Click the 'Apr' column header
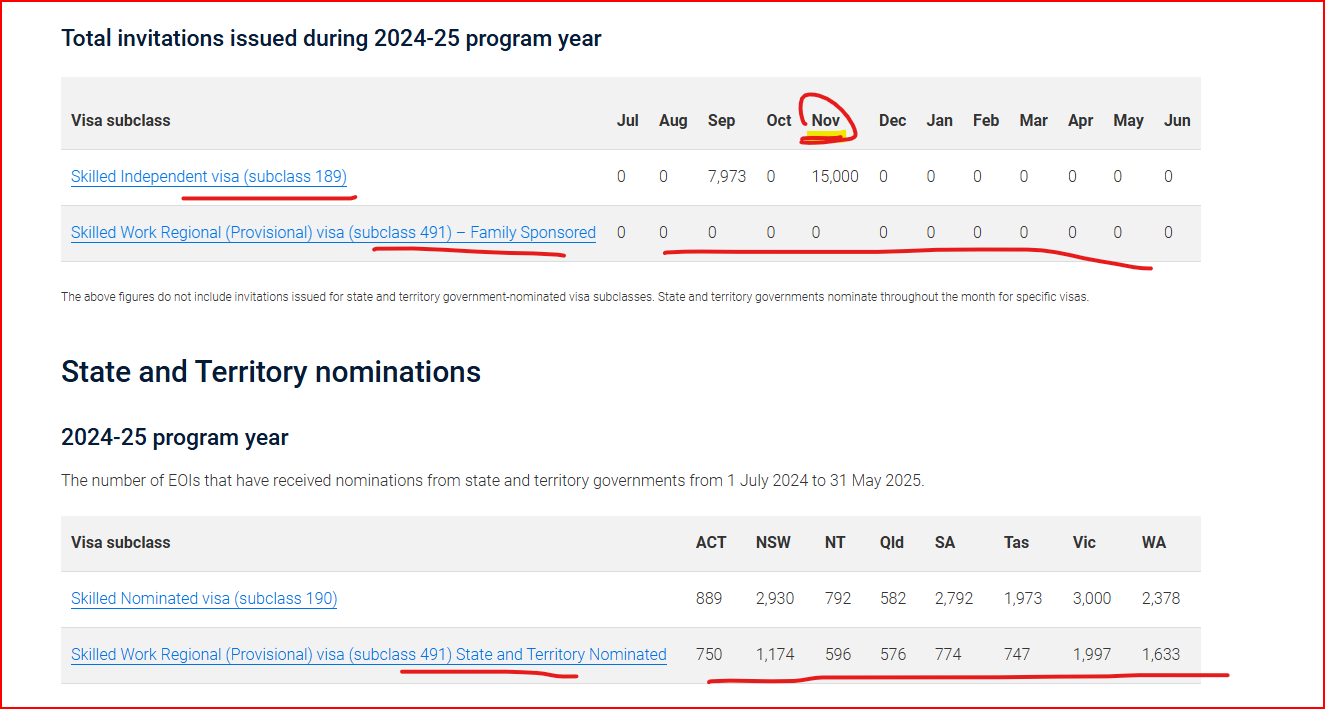This screenshot has height=709, width=1325. [x=1081, y=121]
